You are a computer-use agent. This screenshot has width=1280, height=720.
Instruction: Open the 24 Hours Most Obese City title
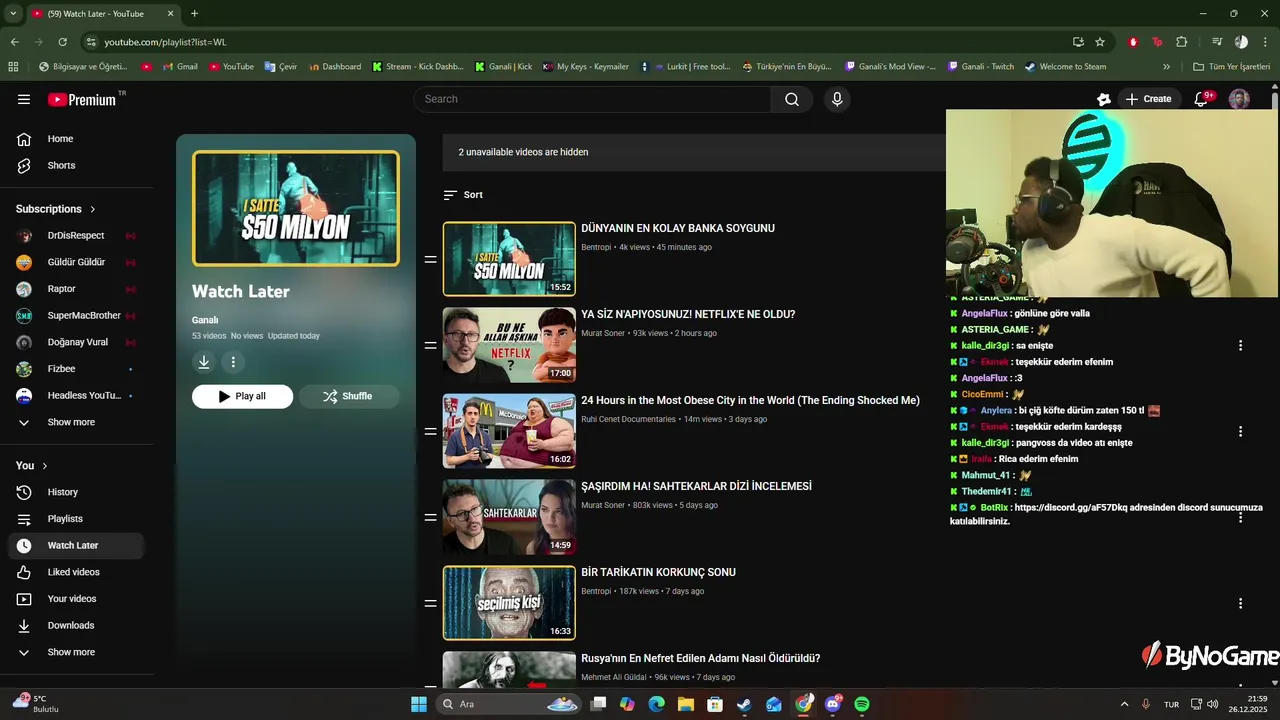point(750,400)
